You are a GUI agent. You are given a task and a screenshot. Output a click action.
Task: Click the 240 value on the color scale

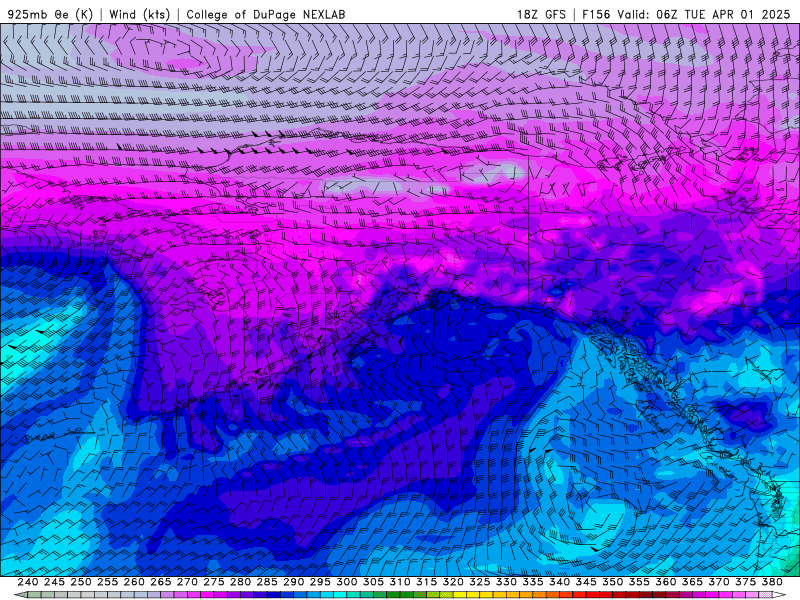click(x=28, y=582)
